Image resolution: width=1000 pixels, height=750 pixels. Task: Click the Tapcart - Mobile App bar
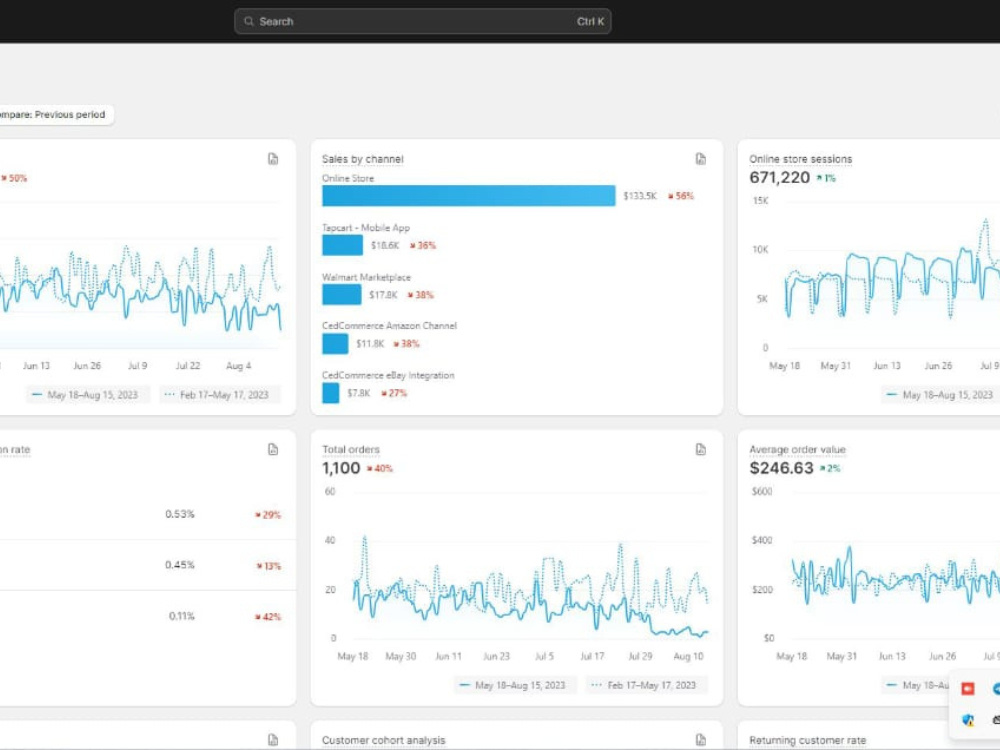click(x=342, y=245)
